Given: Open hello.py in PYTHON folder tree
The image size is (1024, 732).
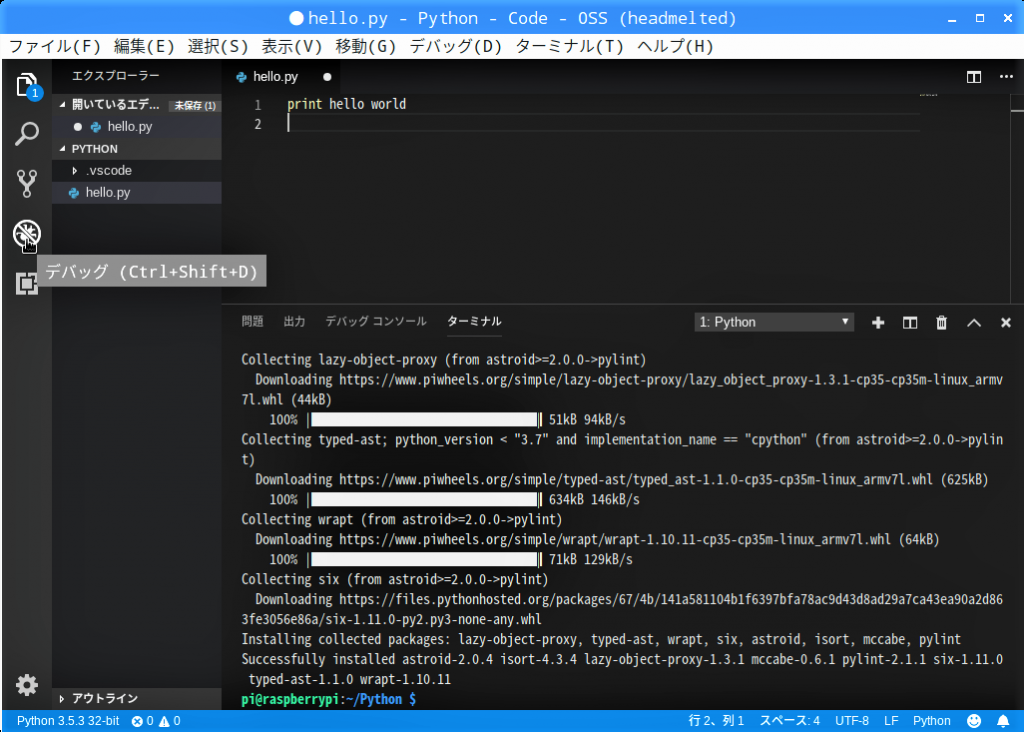Looking at the screenshot, I should (x=137, y=193).
